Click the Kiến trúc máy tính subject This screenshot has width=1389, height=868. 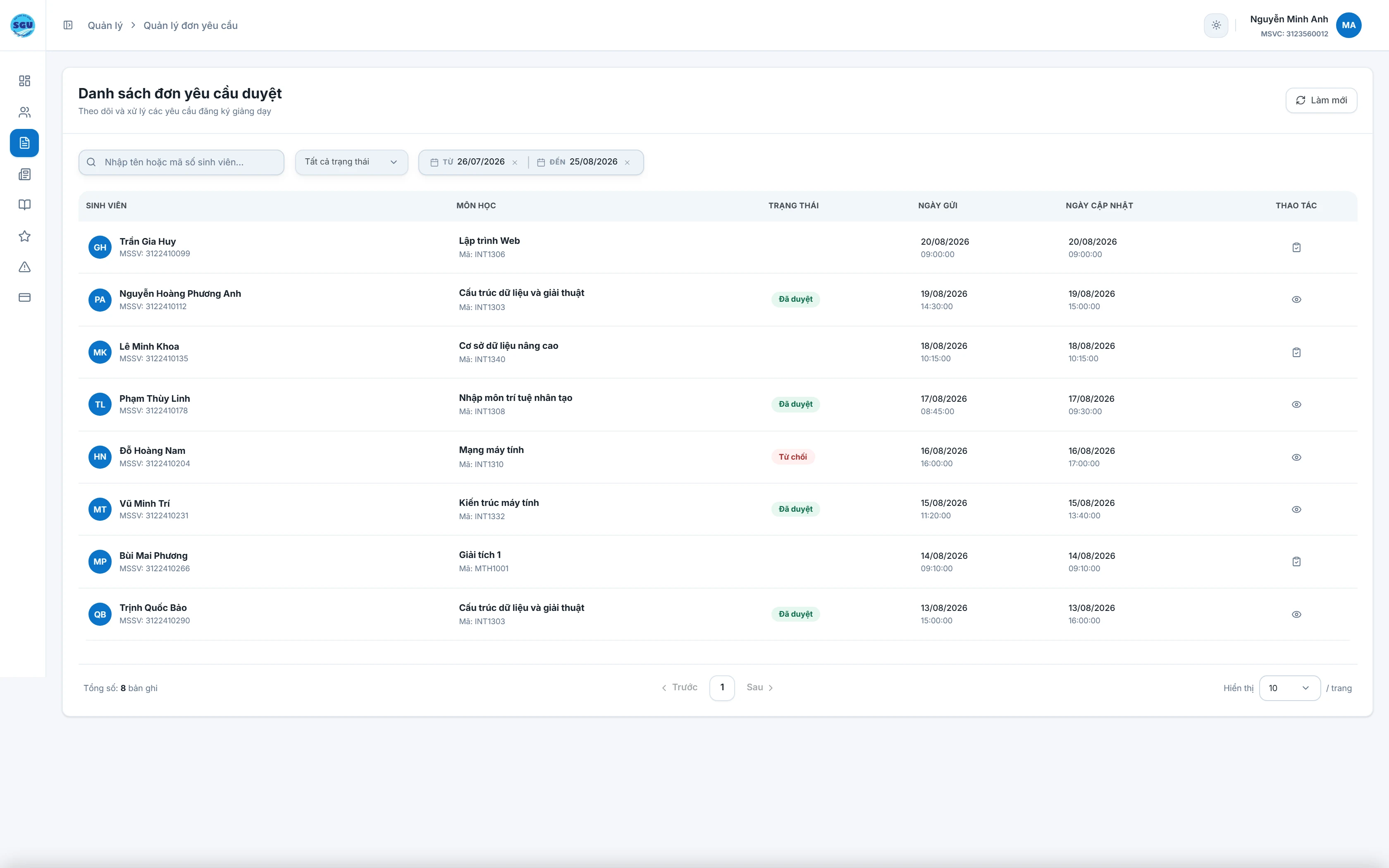pos(499,503)
